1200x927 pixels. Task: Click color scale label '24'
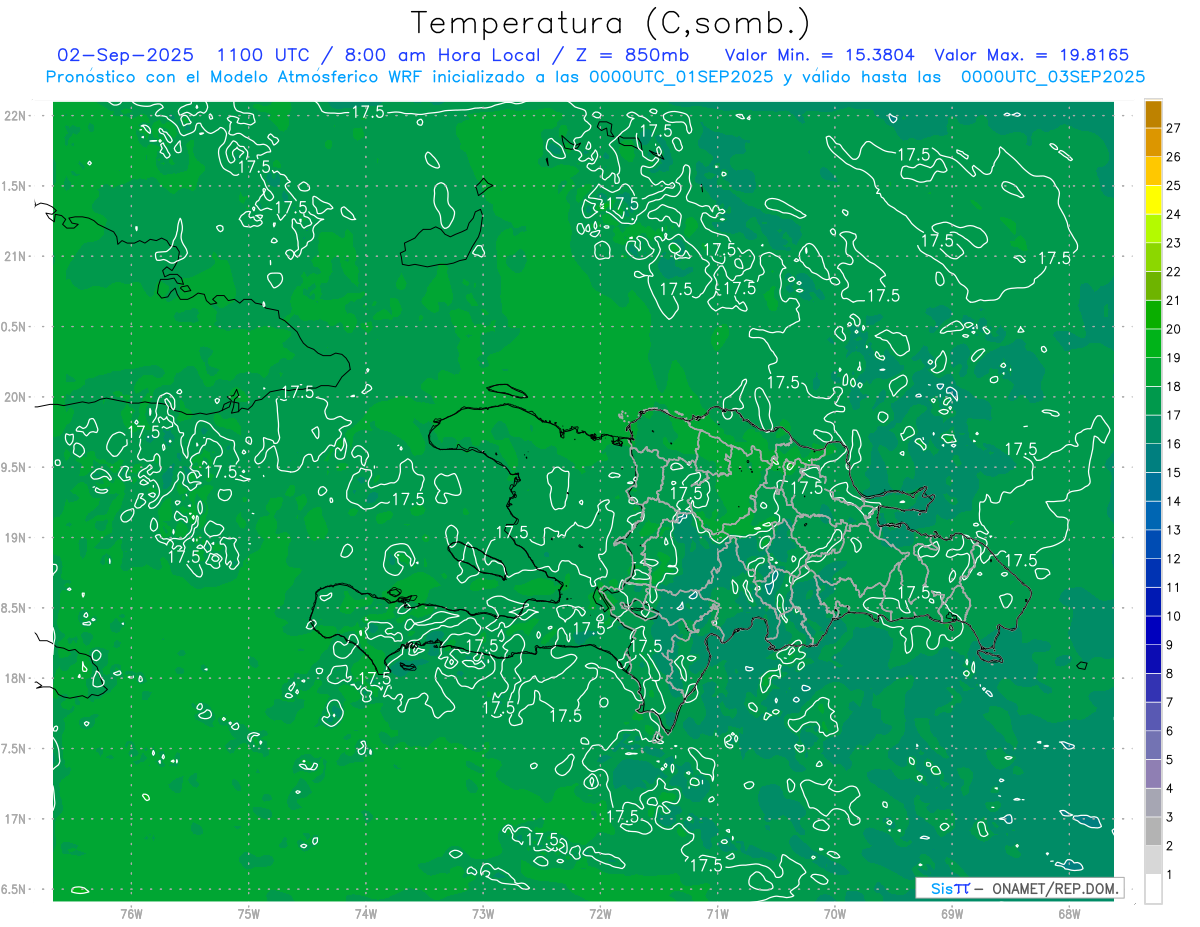tap(1174, 214)
